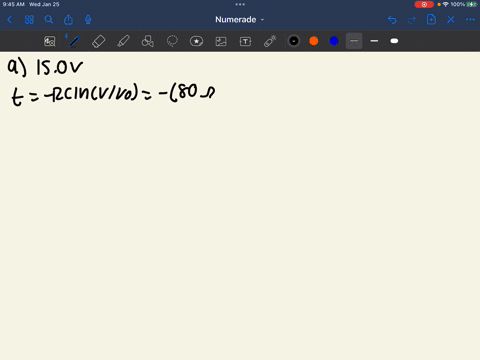The width and height of the screenshot is (480, 360).
Task: Select the Highlighter tool
Action: [123, 41]
